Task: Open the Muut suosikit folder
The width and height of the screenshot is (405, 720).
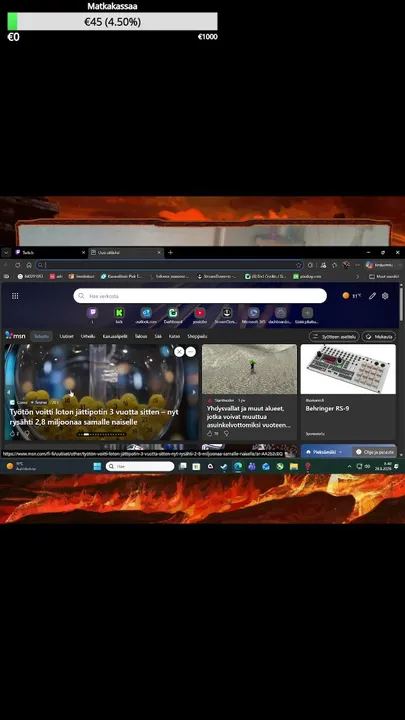Action: (x=383, y=276)
